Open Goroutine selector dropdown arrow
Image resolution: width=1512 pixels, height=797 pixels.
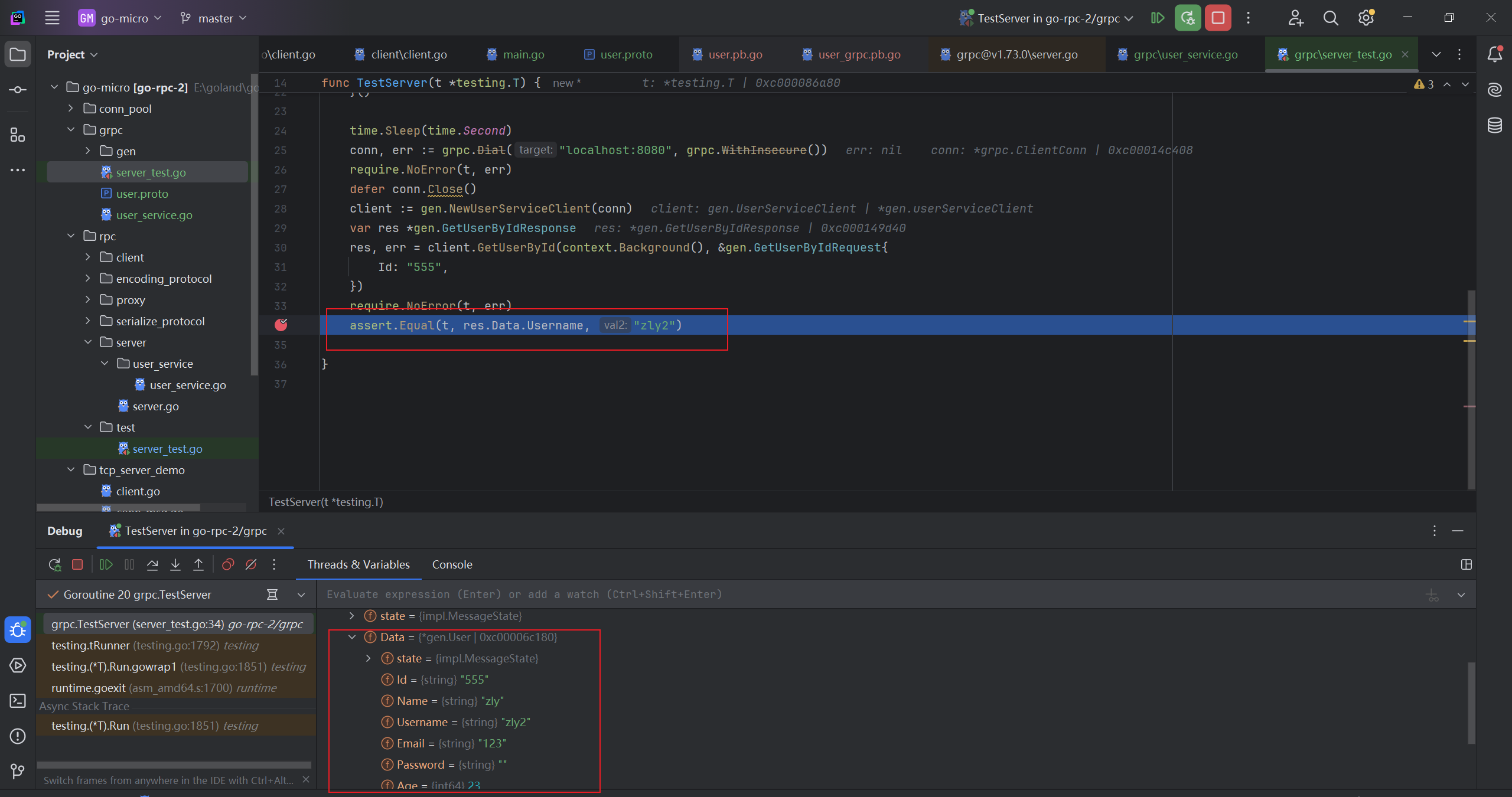[301, 595]
